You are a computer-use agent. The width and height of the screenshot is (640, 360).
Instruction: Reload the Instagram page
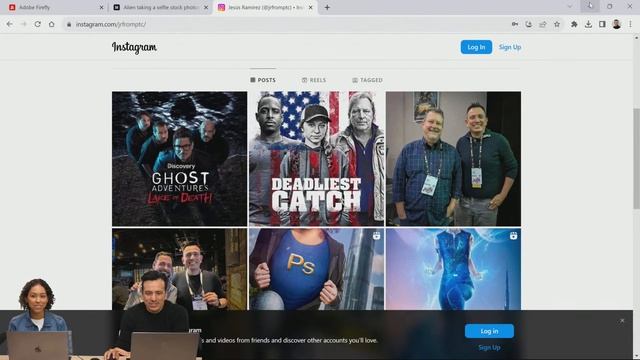point(38,24)
